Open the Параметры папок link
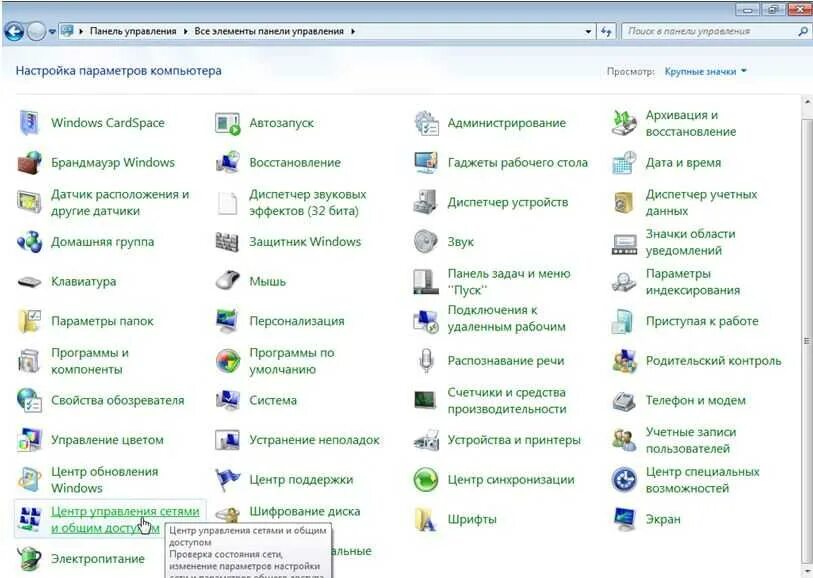The height and width of the screenshot is (578, 813). coord(102,321)
